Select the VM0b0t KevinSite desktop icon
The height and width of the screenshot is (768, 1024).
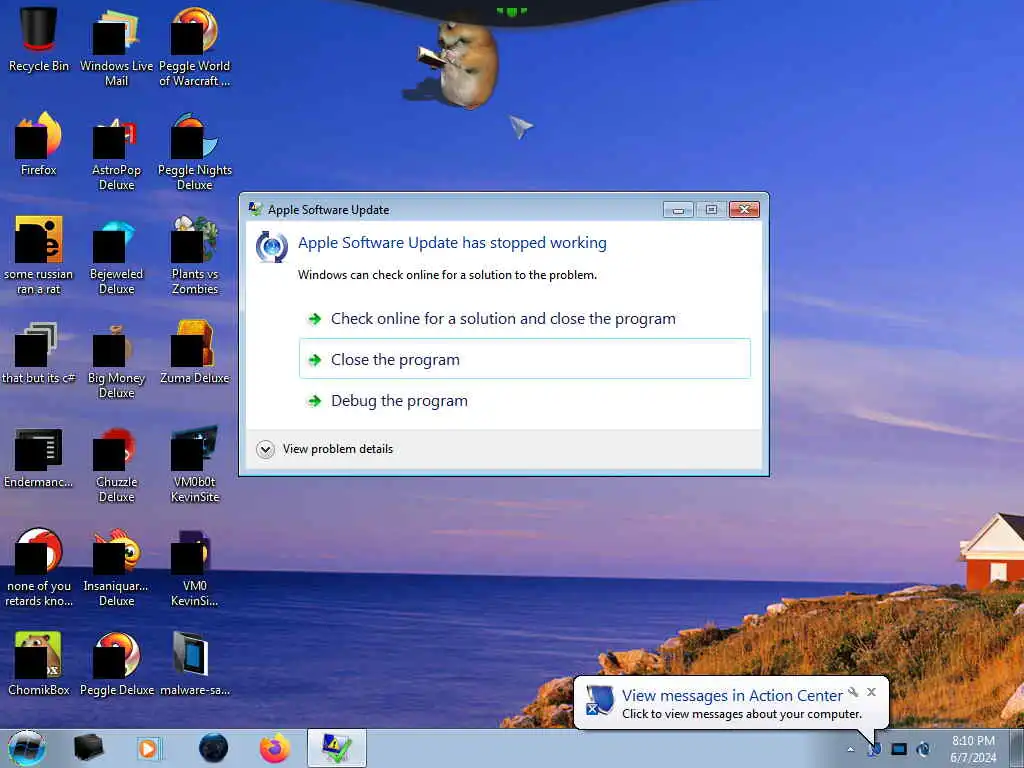[x=195, y=464]
